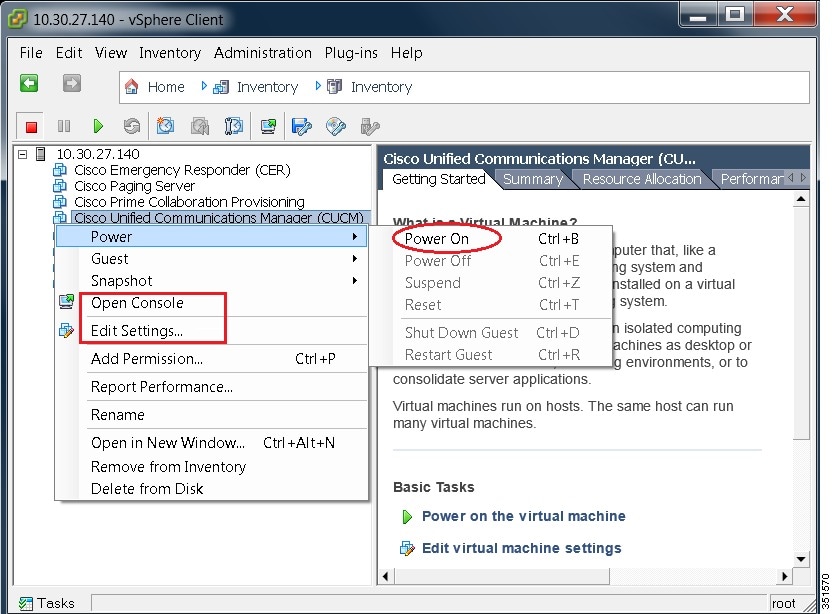Open the Snapshot Manager toolbar icon

[x=233, y=126]
